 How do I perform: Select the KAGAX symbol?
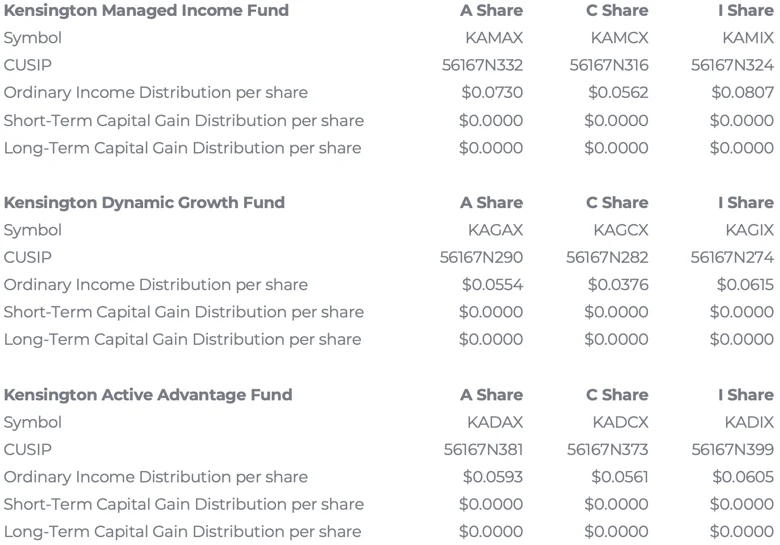495,230
